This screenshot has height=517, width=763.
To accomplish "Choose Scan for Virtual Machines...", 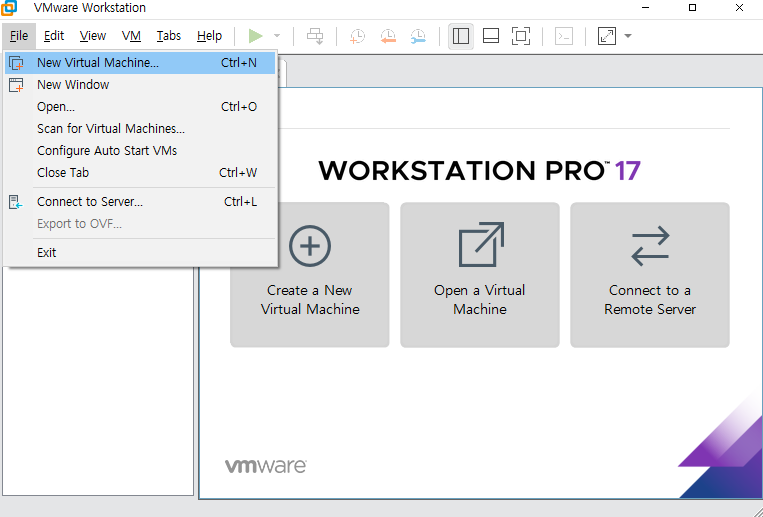I will (x=140, y=129).
